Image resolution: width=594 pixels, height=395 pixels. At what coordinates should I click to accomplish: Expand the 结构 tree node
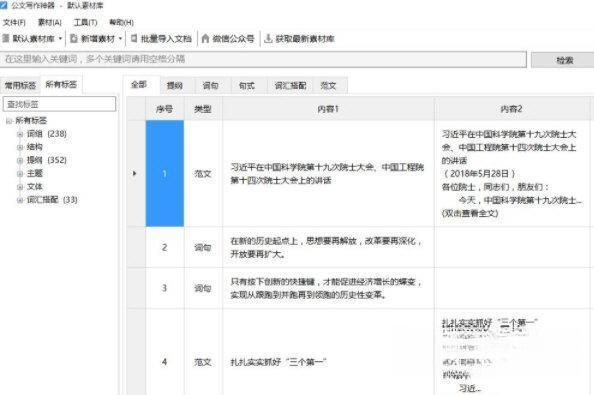coord(20,147)
